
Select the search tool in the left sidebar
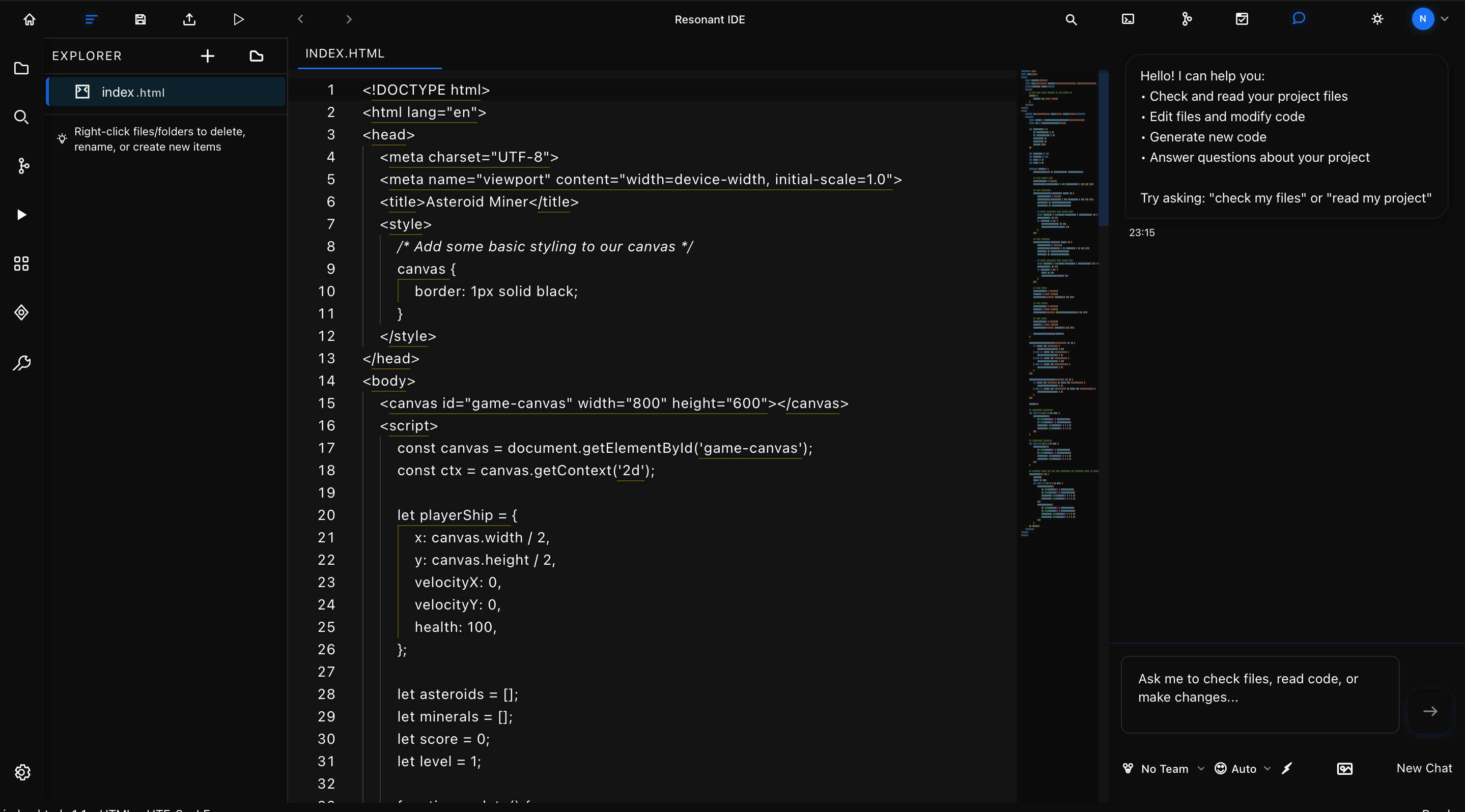click(21, 117)
